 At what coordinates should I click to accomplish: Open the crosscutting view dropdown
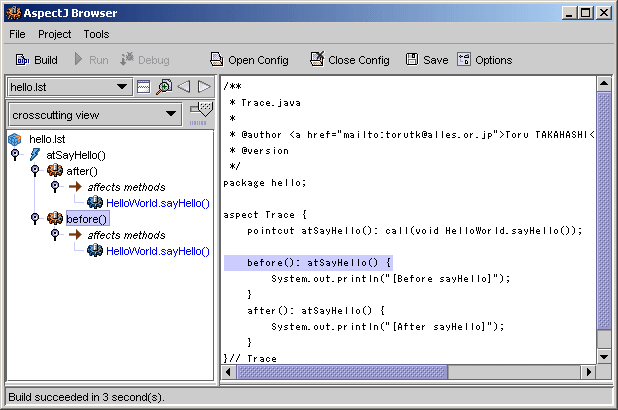(x=95, y=115)
